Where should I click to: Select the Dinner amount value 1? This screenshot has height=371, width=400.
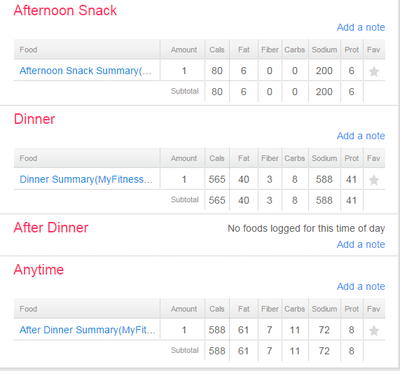pos(184,180)
